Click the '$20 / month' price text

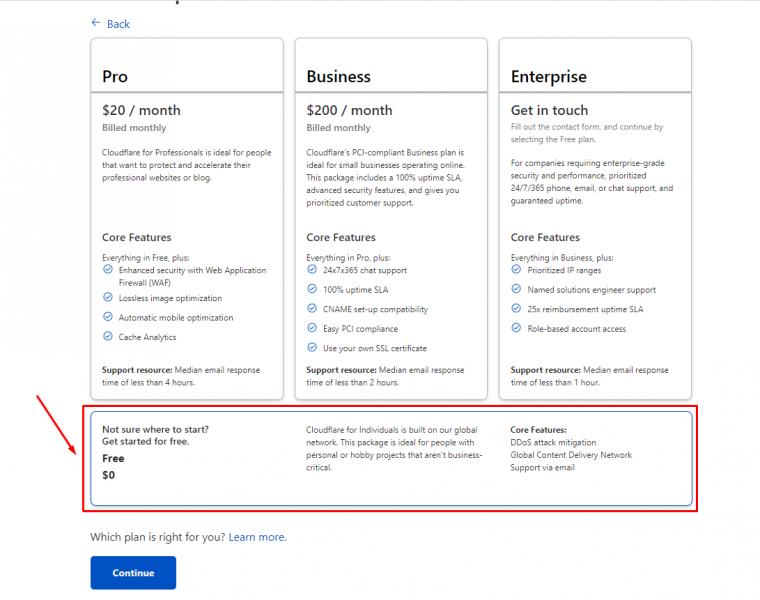click(141, 111)
